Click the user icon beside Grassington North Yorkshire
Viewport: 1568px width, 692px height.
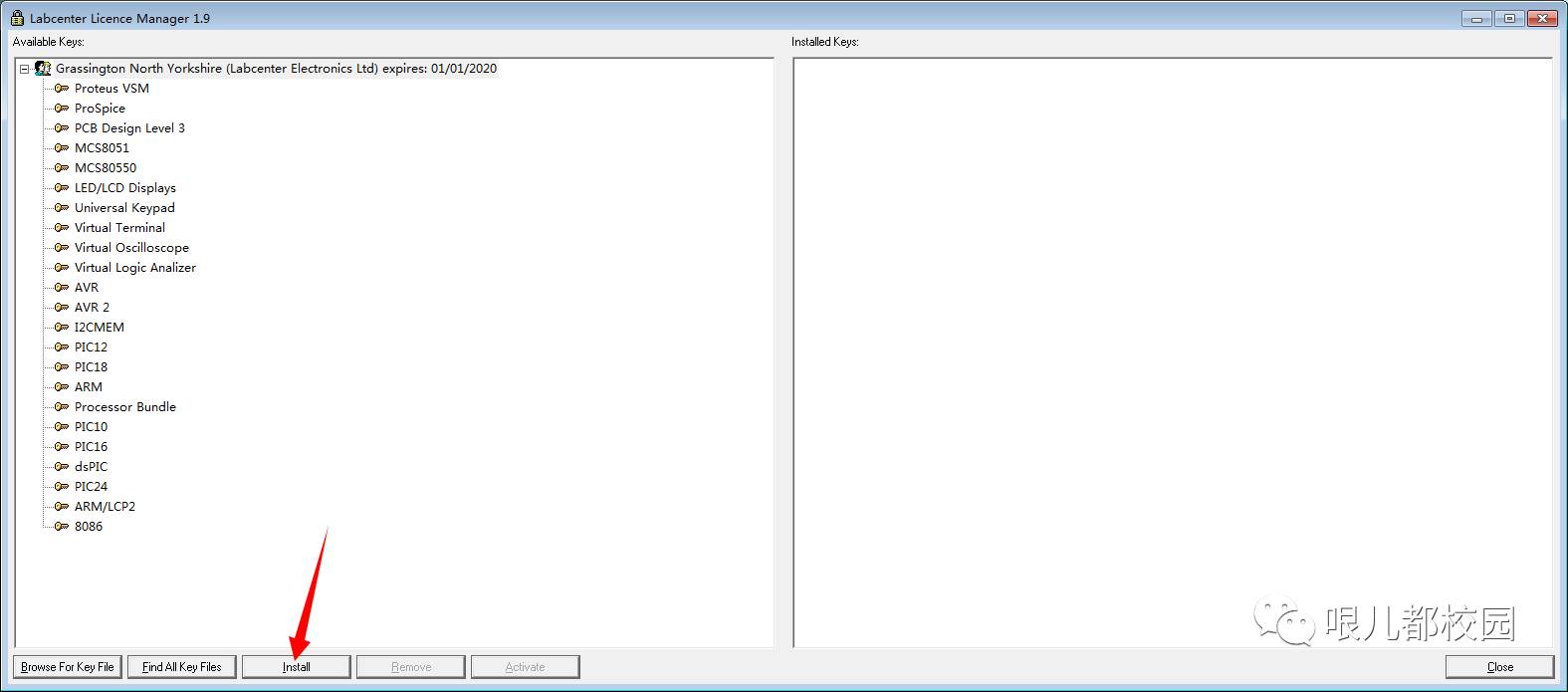(x=43, y=69)
